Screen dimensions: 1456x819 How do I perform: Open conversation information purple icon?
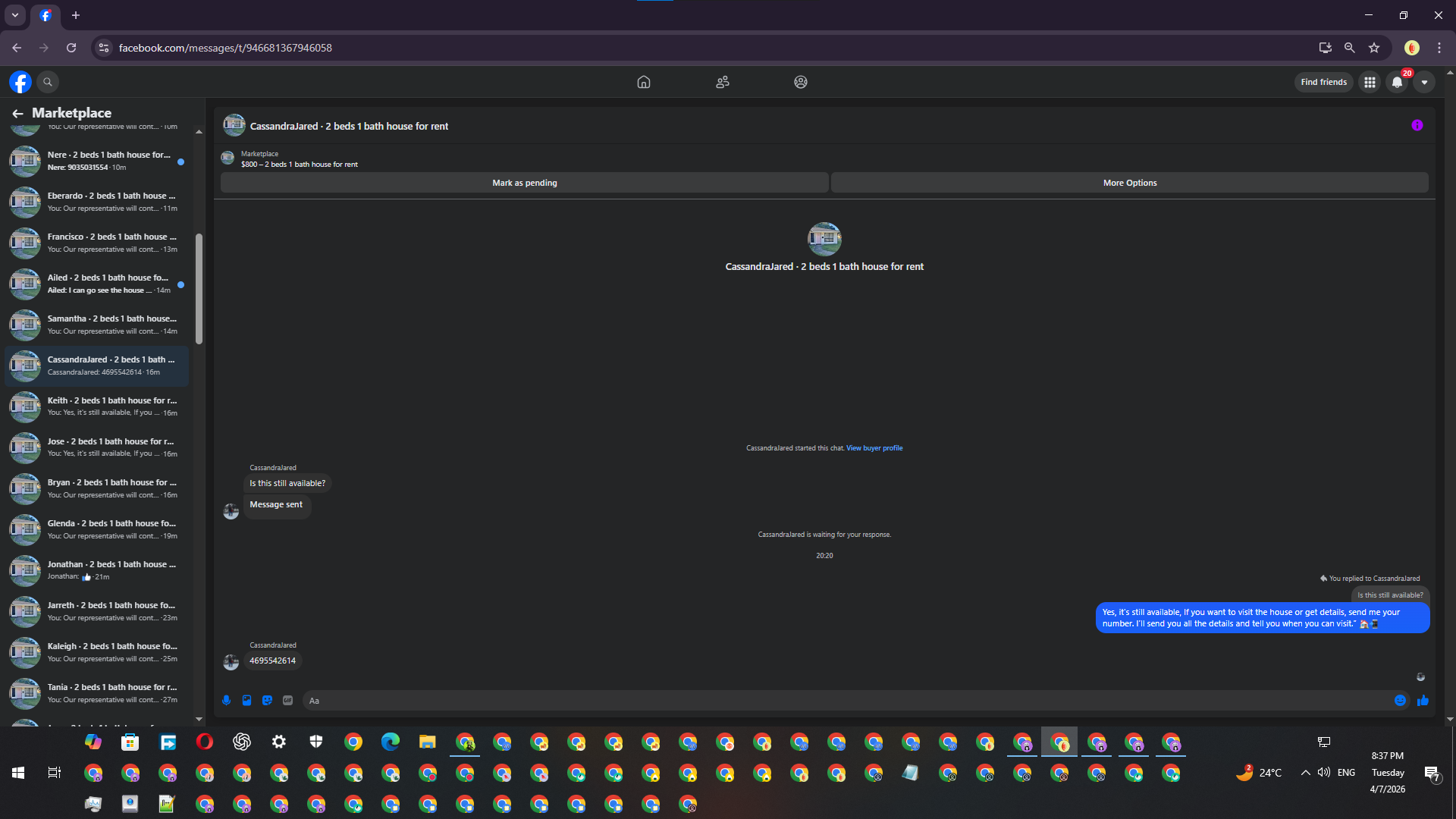tap(1417, 126)
